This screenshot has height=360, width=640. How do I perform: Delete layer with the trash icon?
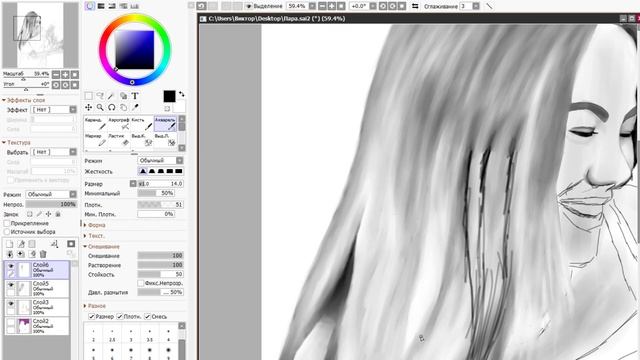43,254
